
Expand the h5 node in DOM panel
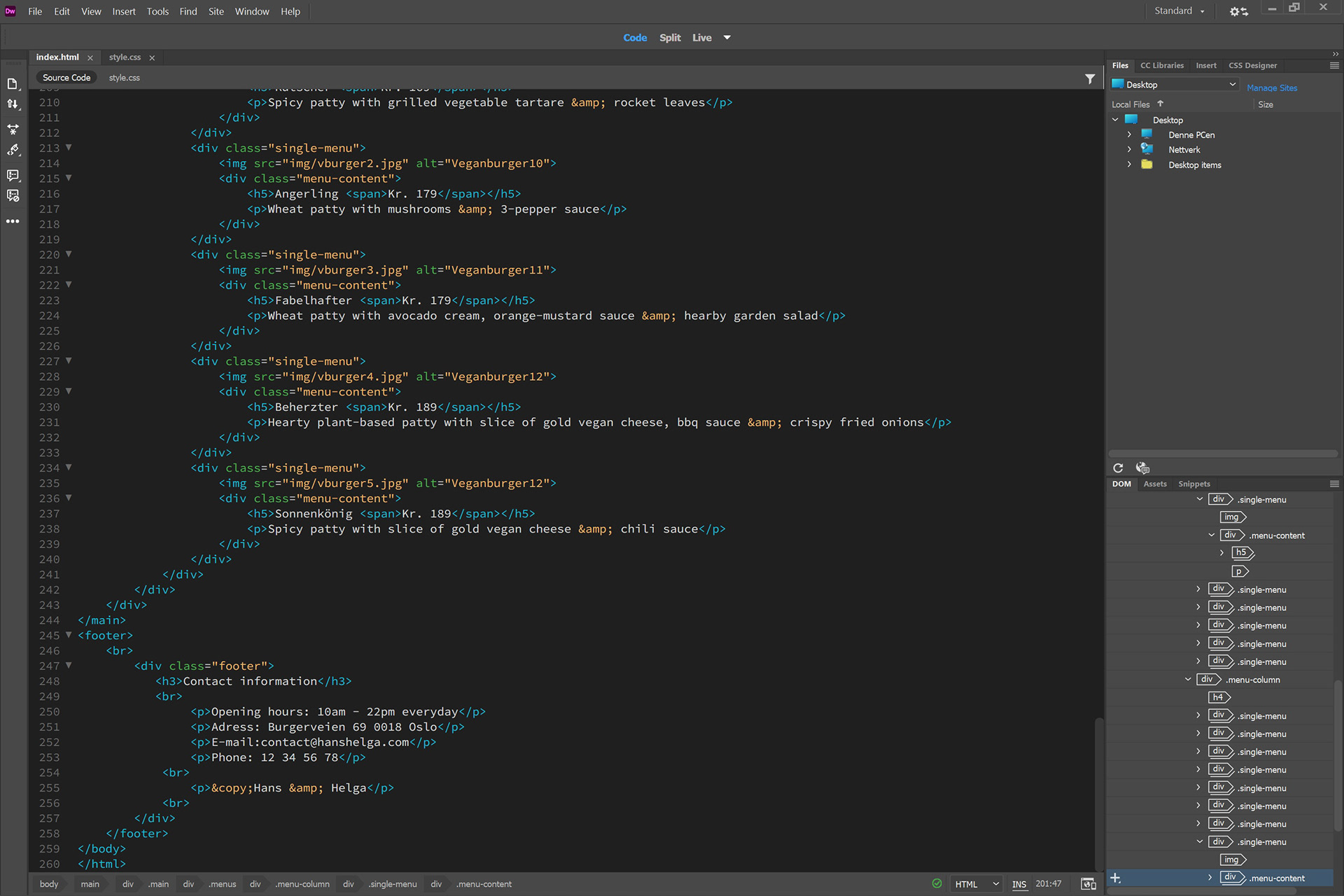(1222, 553)
